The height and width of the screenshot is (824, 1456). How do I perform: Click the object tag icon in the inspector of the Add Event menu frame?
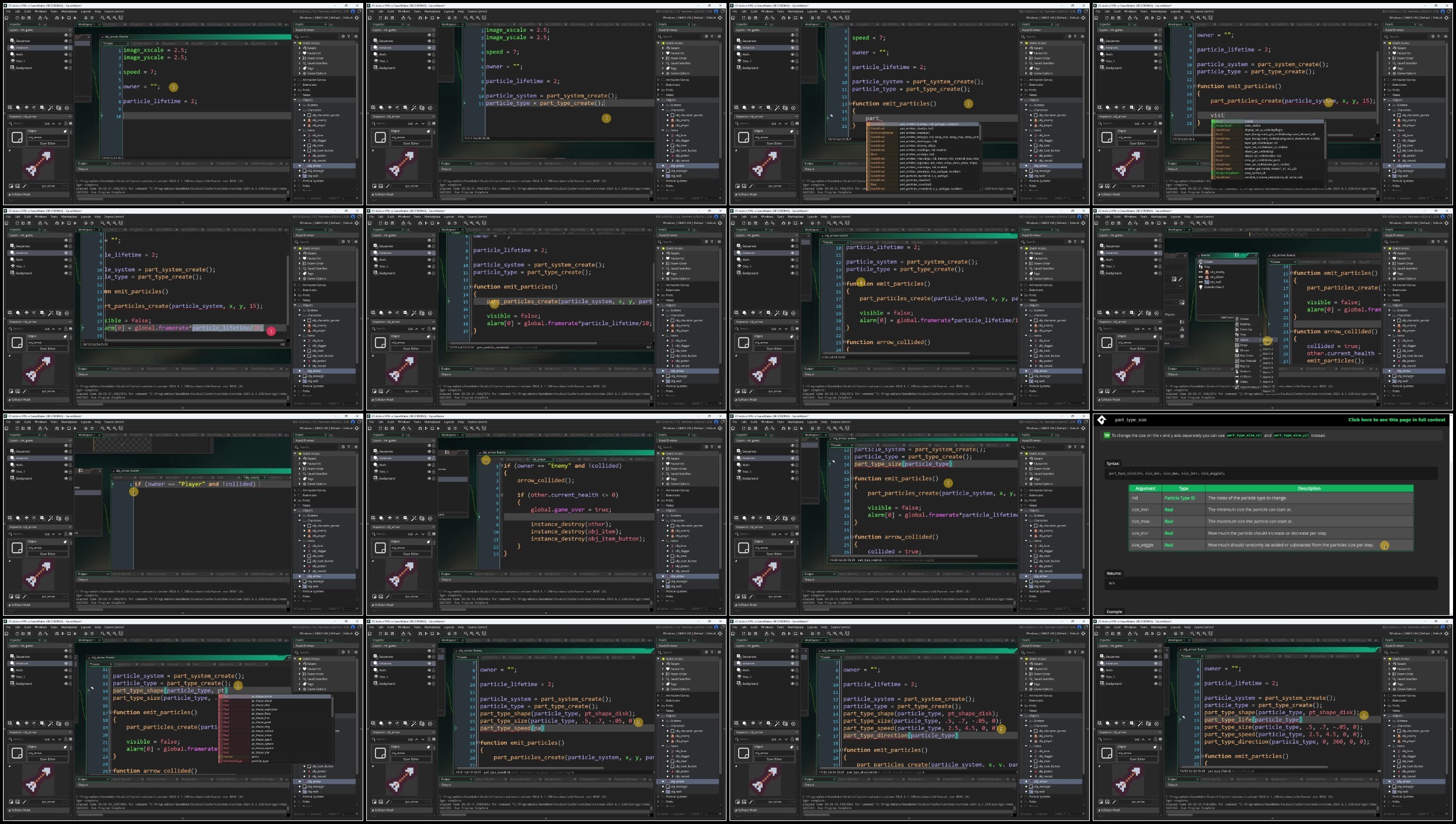click(1155, 337)
